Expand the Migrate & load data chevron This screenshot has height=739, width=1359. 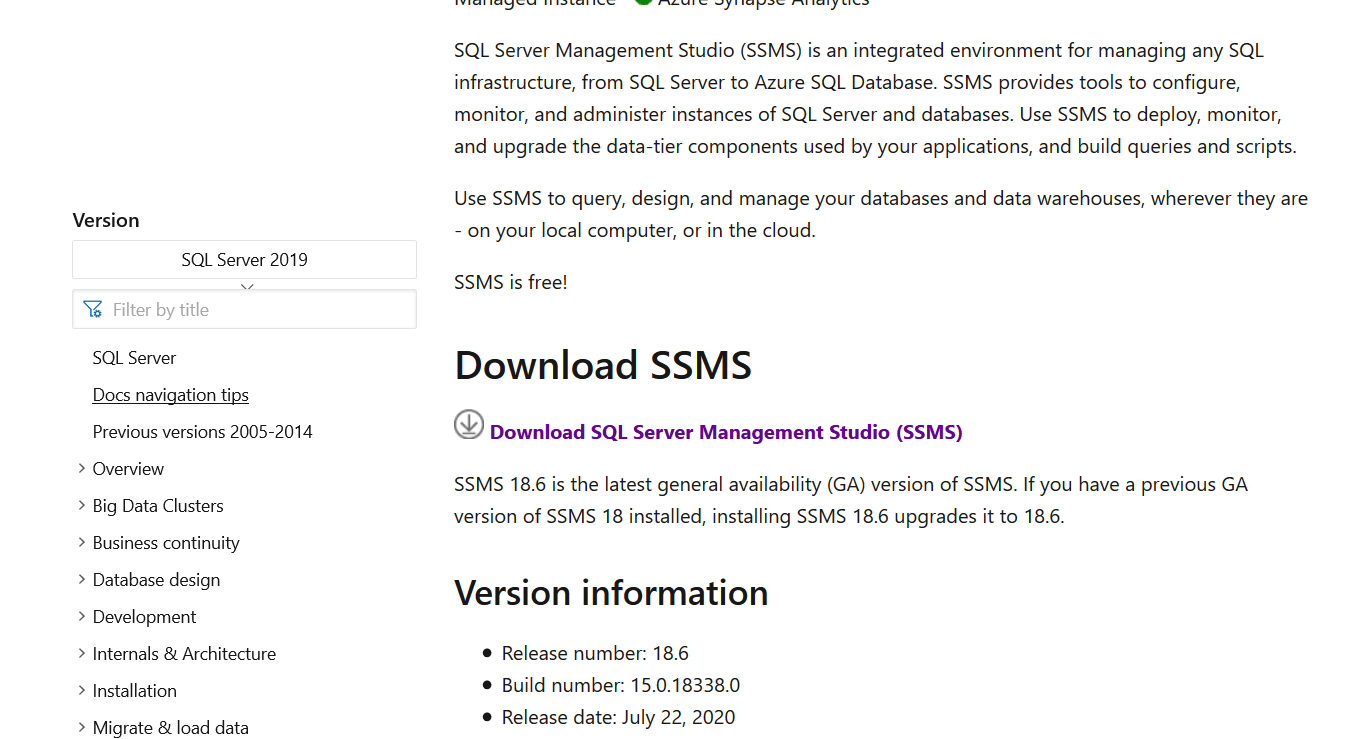pos(81,727)
